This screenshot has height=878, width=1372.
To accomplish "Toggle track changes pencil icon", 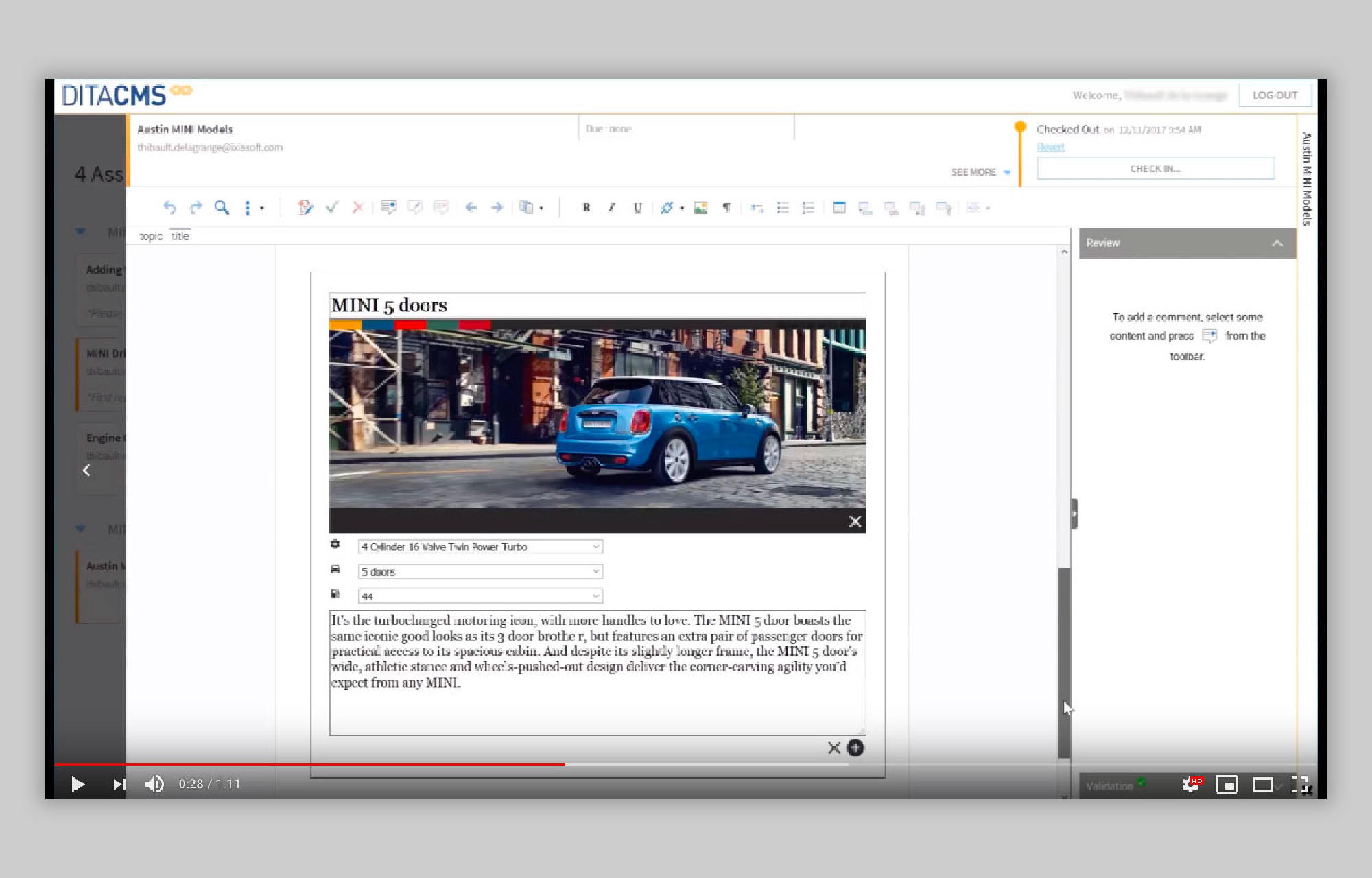I will click(x=305, y=207).
